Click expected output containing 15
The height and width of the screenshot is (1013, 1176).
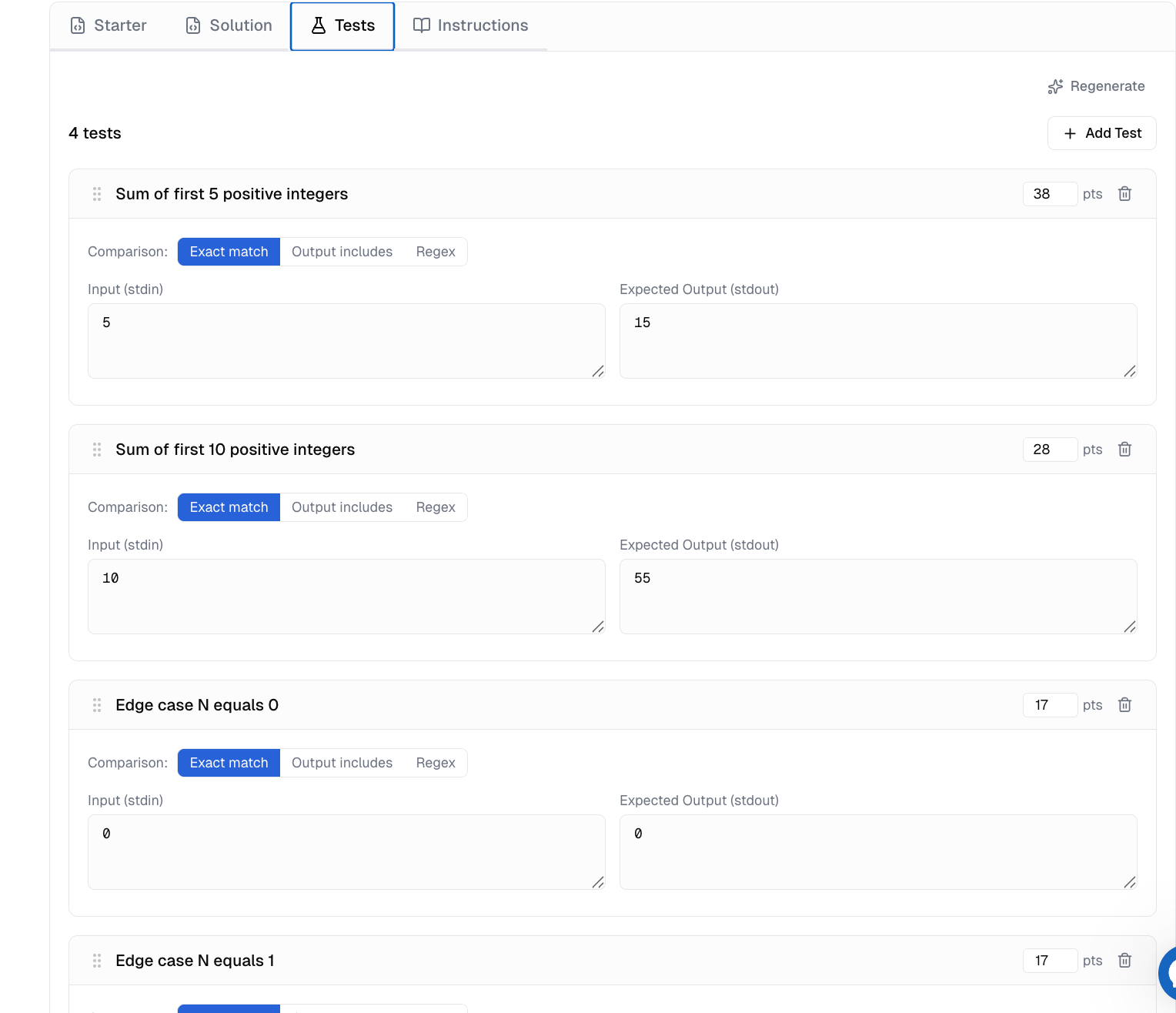coord(878,341)
